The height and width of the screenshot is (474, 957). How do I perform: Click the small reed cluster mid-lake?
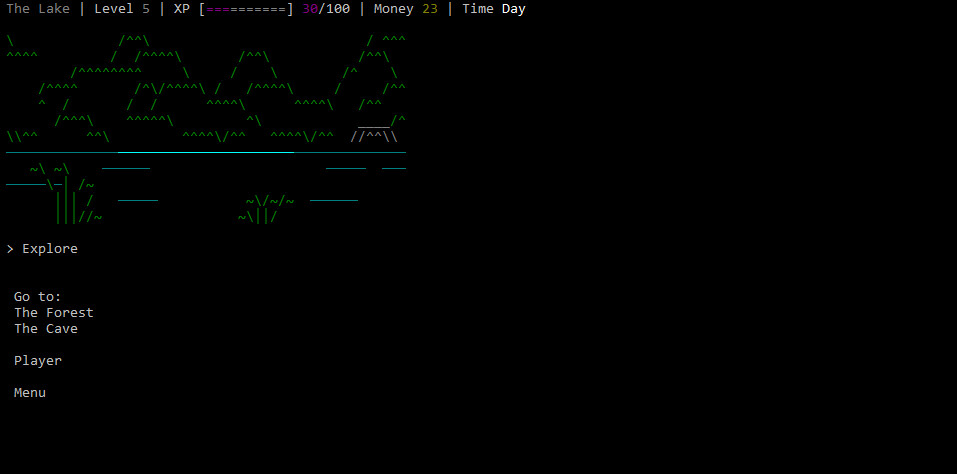point(264,209)
